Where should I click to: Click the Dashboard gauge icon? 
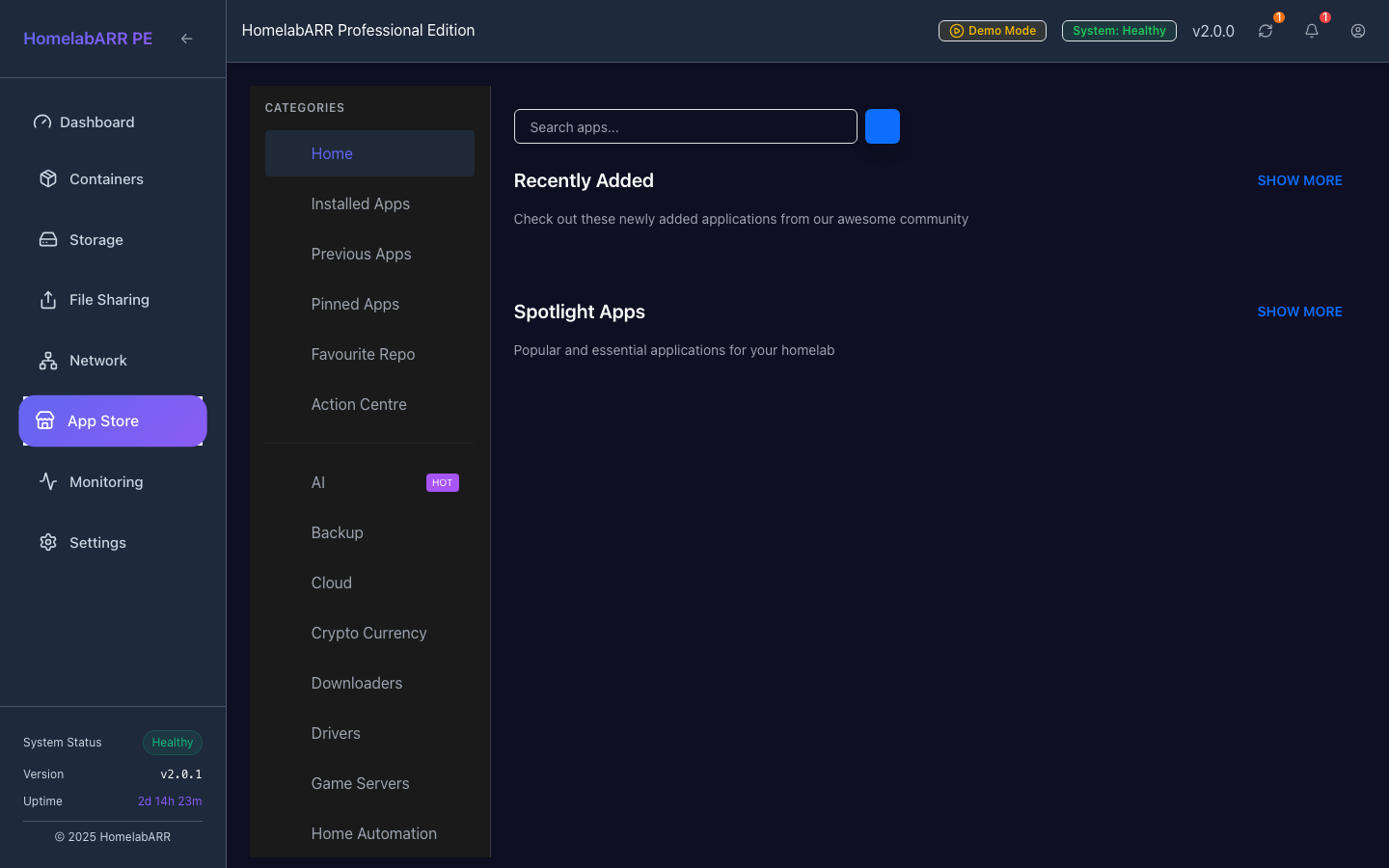(x=42, y=122)
